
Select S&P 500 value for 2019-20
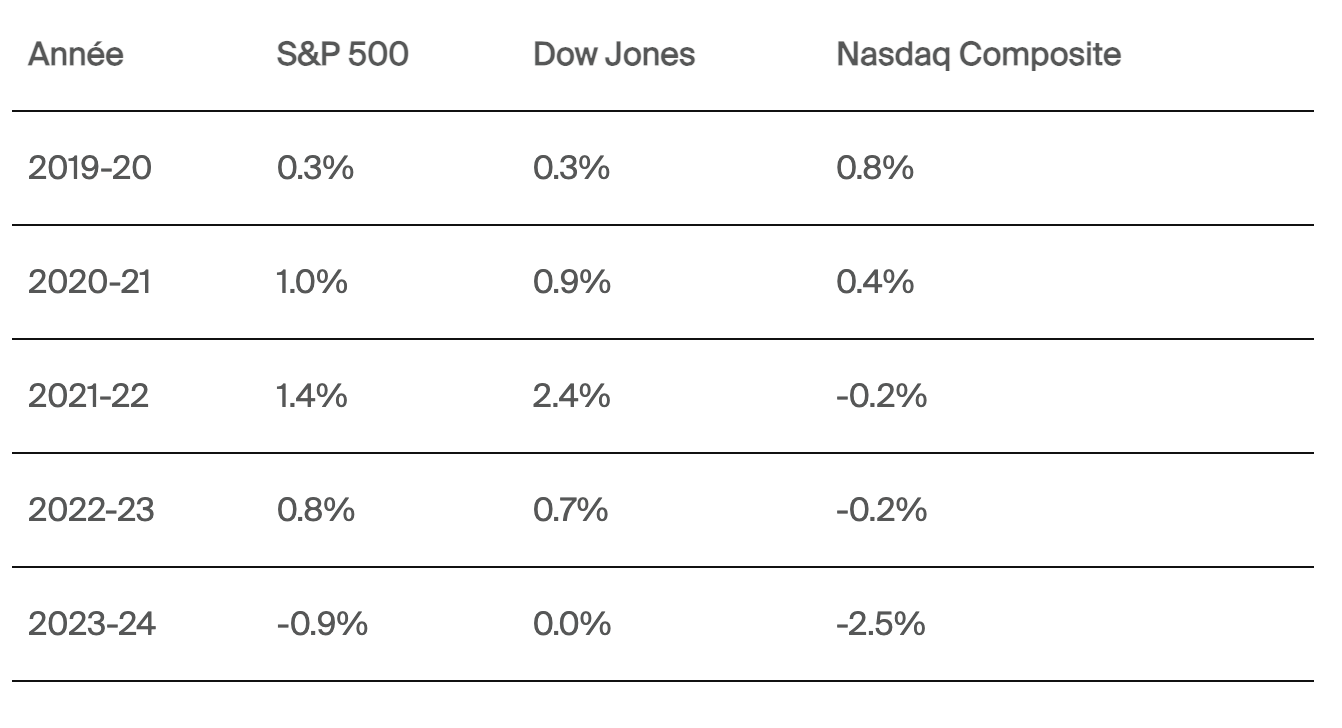tap(314, 169)
